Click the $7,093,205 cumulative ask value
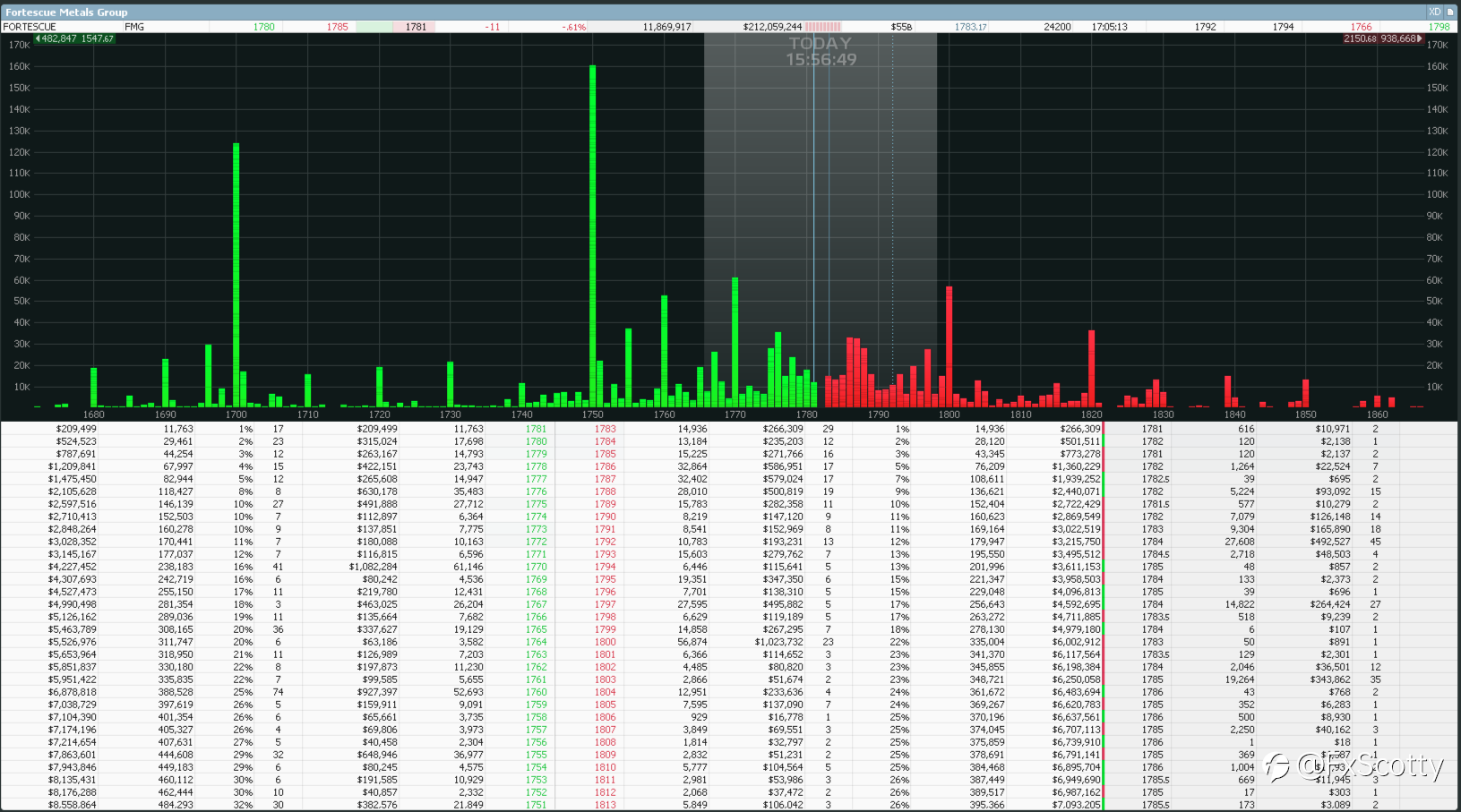The height and width of the screenshot is (812, 1461). pos(1076,805)
